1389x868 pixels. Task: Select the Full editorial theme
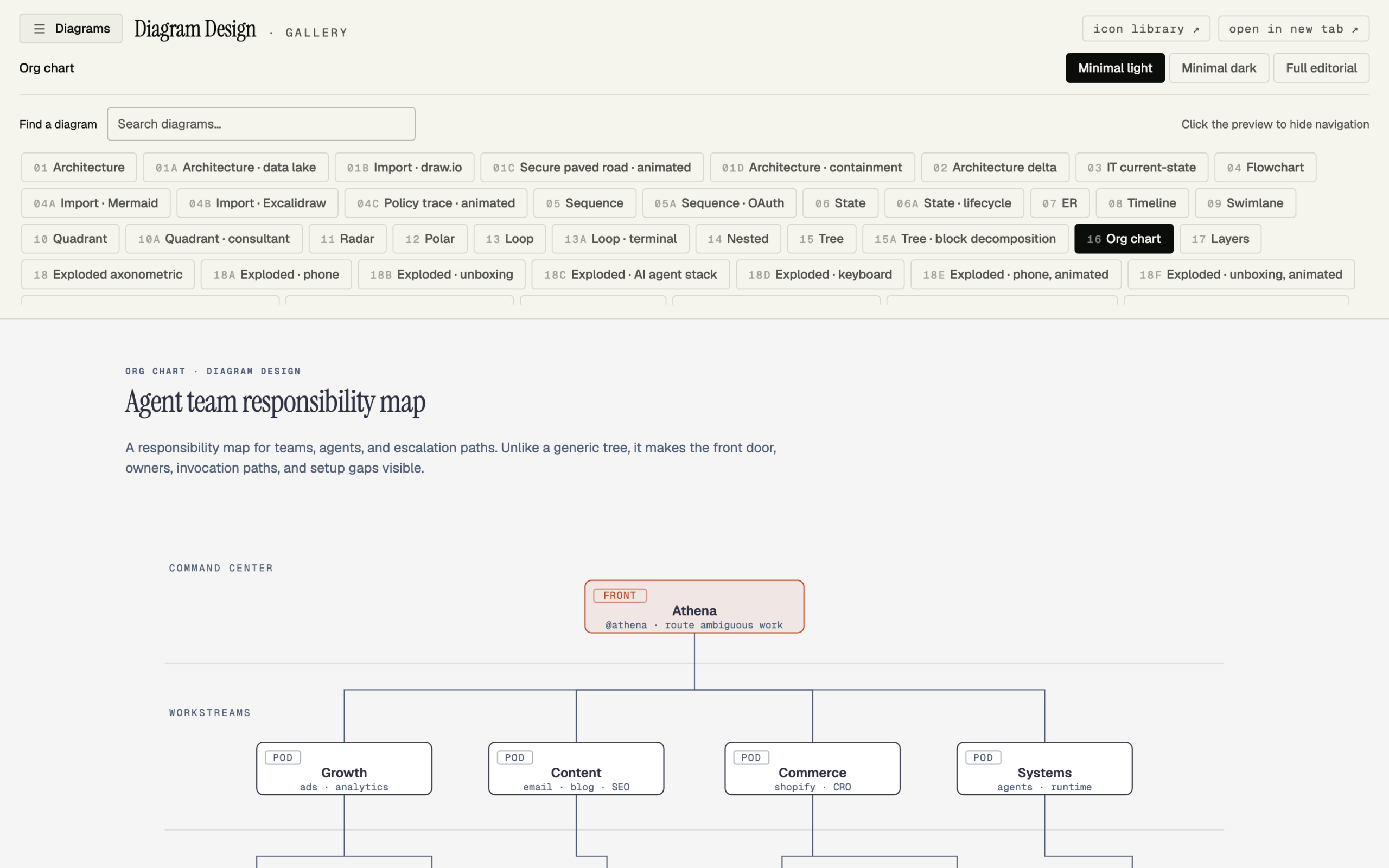tap(1321, 68)
